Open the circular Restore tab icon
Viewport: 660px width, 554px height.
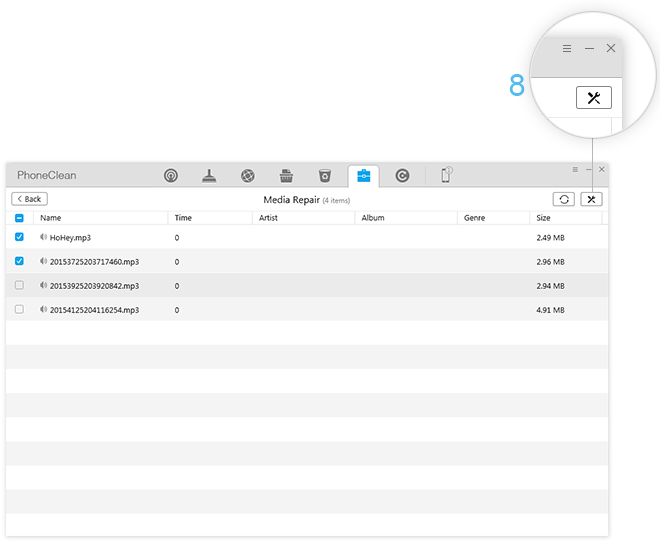[402, 176]
